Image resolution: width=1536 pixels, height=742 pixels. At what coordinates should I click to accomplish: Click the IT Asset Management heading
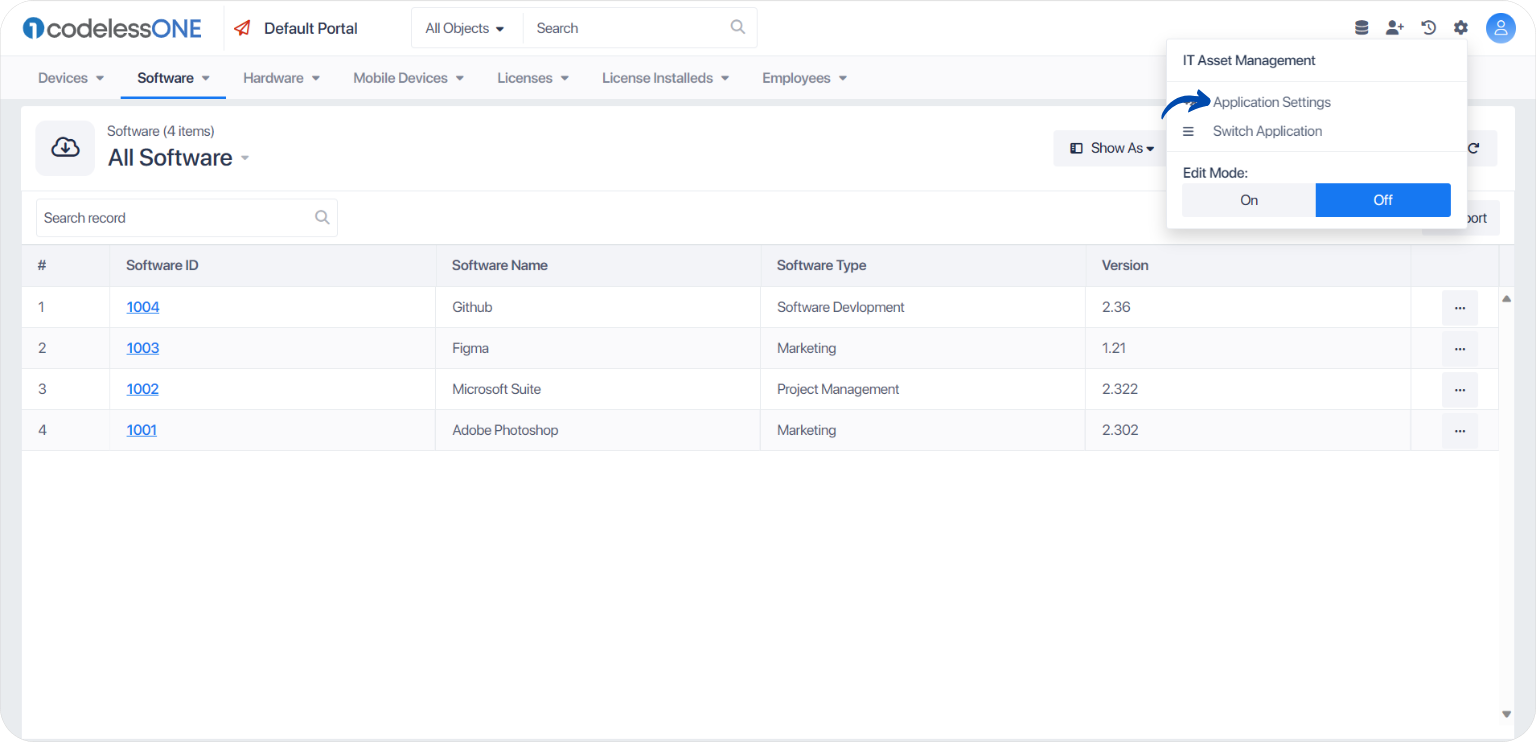[1249, 60]
